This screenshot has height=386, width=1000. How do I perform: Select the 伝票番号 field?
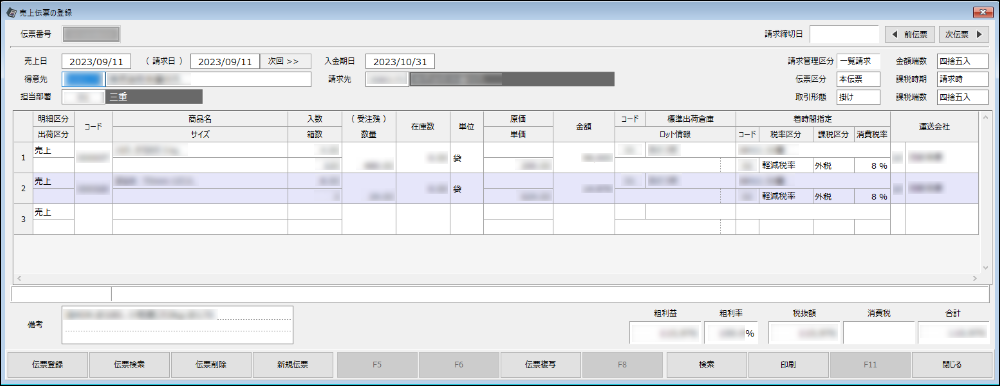point(91,34)
